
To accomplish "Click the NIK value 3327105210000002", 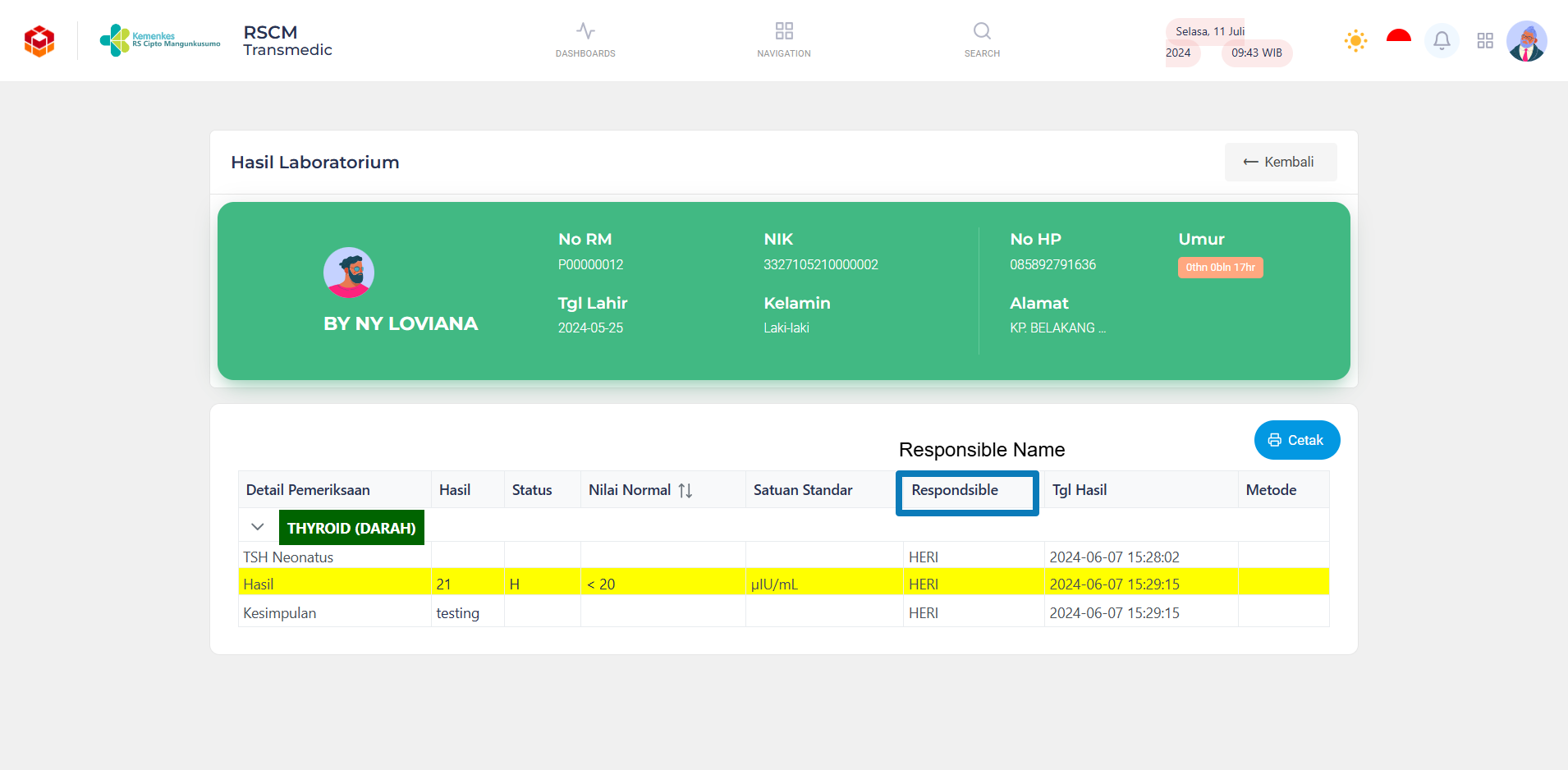I will click(x=821, y=264).
